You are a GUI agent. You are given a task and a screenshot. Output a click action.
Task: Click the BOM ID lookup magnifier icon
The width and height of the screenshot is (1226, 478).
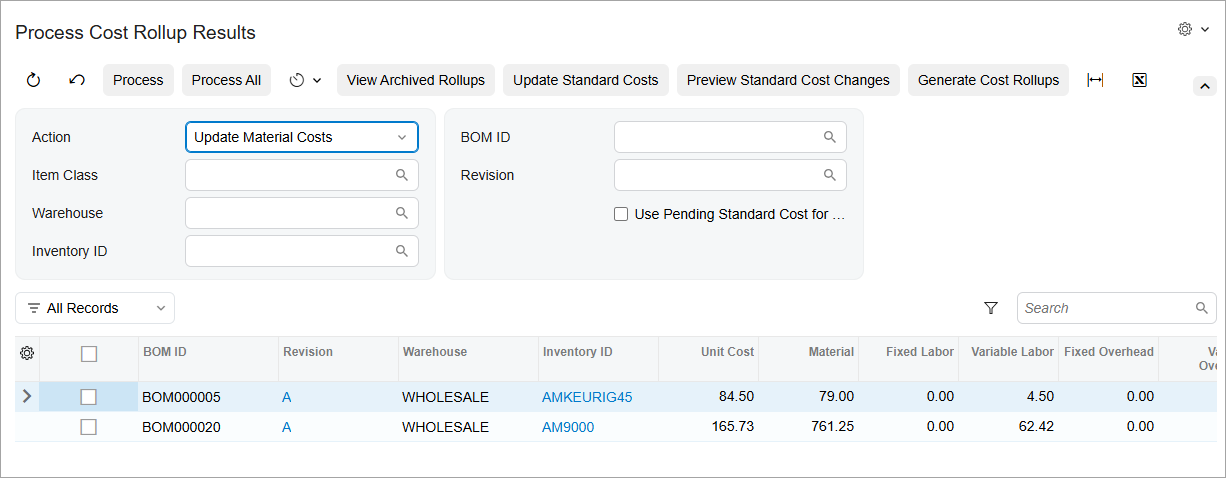(829, 137)
